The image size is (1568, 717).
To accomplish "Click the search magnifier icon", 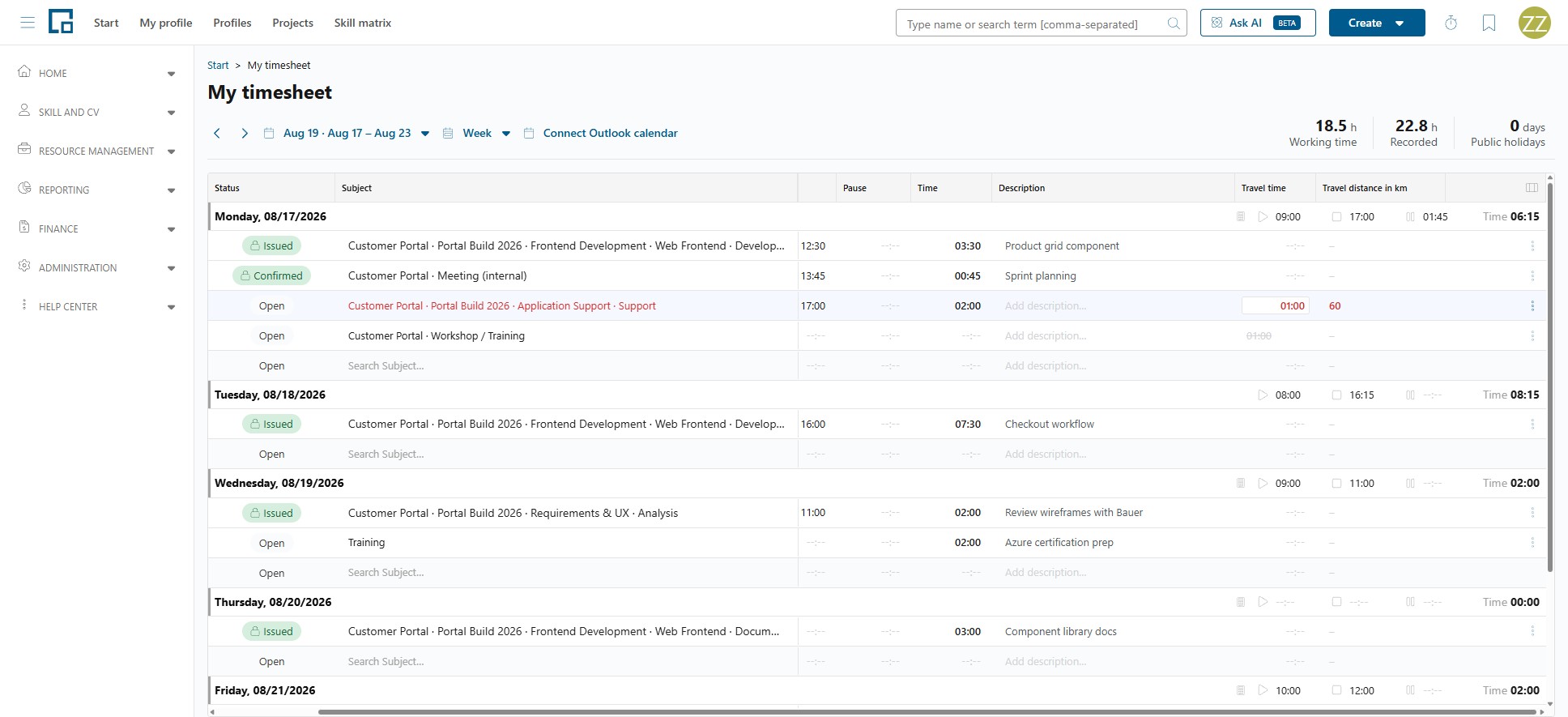I will [1173, 23].
